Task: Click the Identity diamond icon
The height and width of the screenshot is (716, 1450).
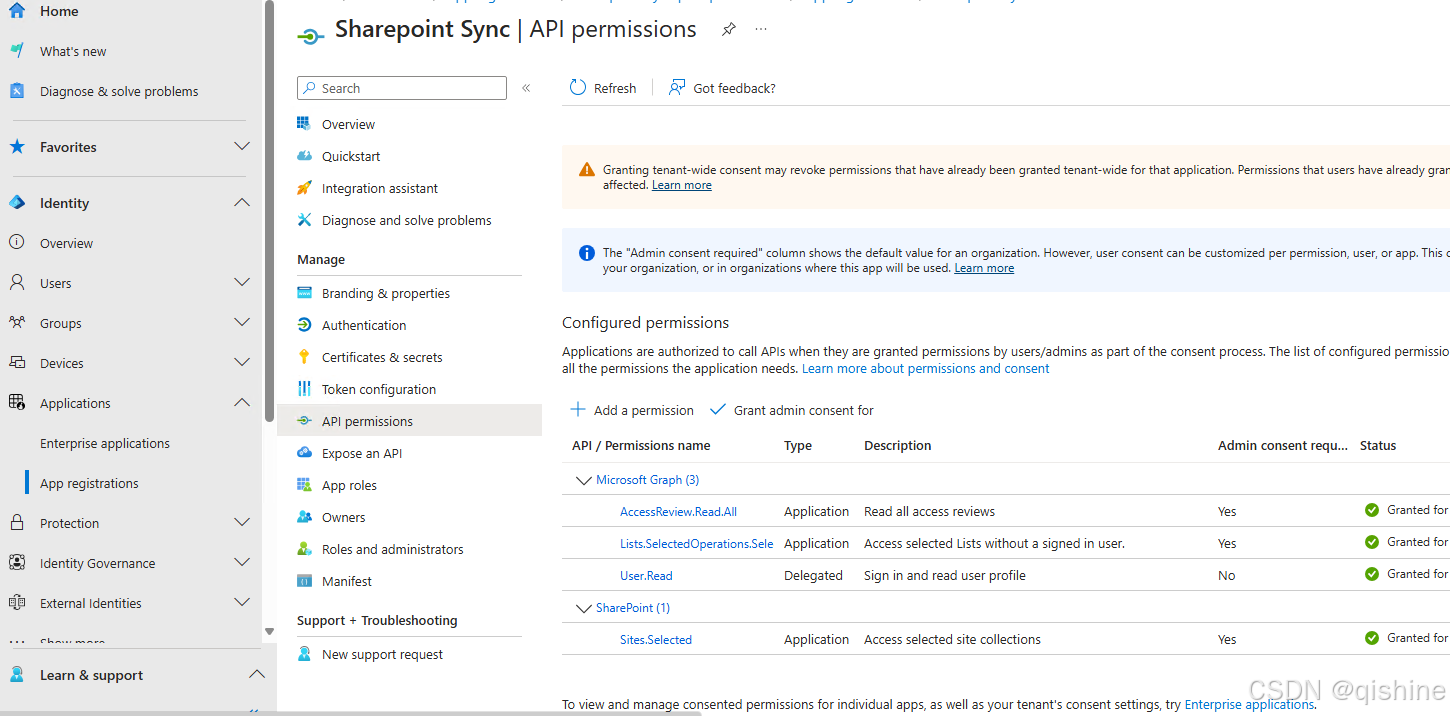Action: (16, 203)
